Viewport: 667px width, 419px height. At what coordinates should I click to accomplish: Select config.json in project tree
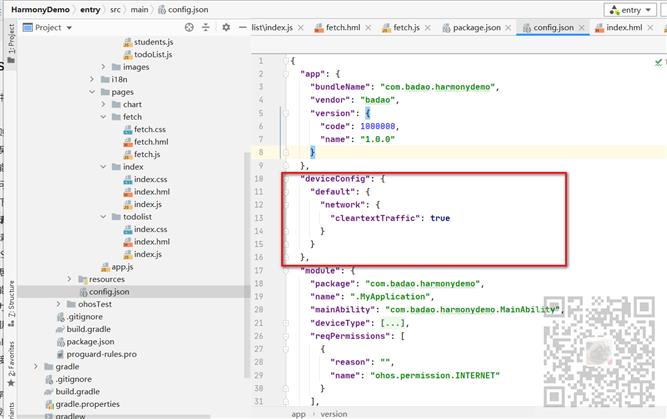104,292
